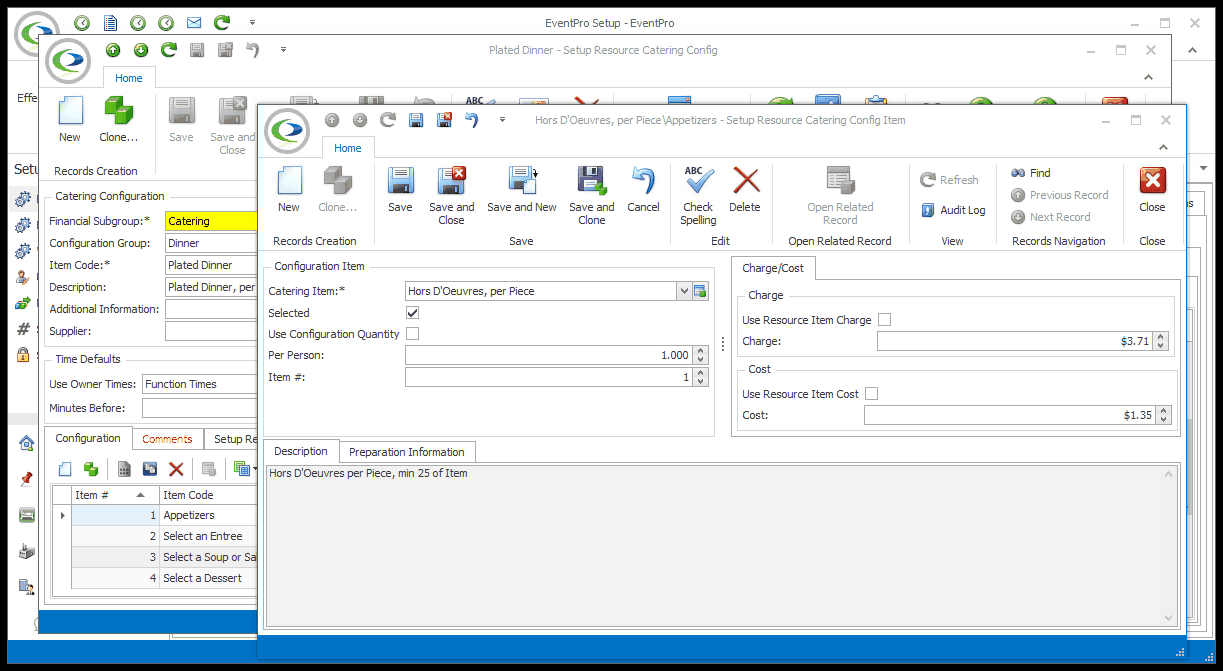The height and width of the screenshot is (671, 1223).
Task: Open the Catering Item lookup button
Action: [x=700, y=292]
